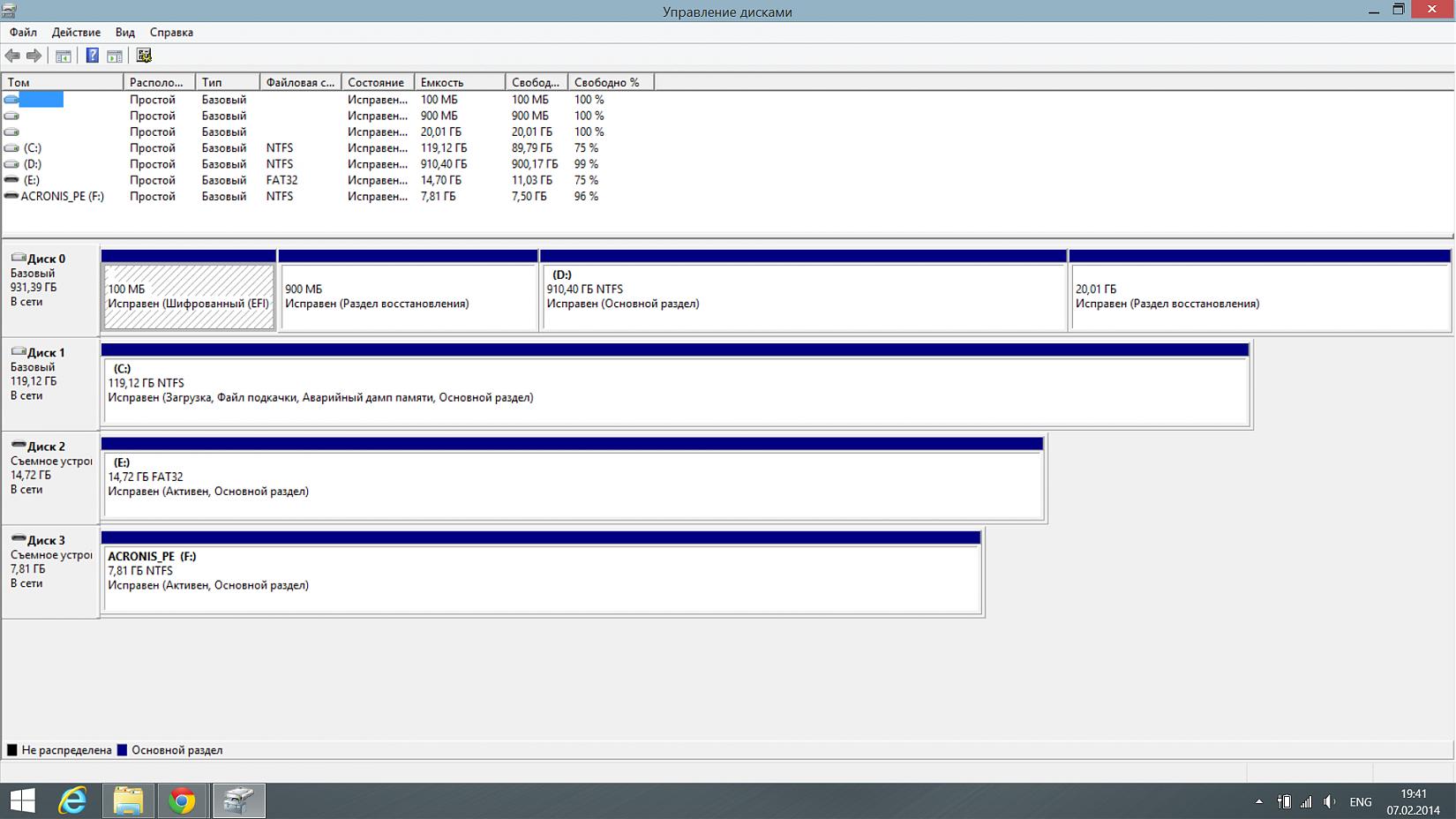Click the disk icon next to Диск 1
1456x819 pixels.
(18, 351)
